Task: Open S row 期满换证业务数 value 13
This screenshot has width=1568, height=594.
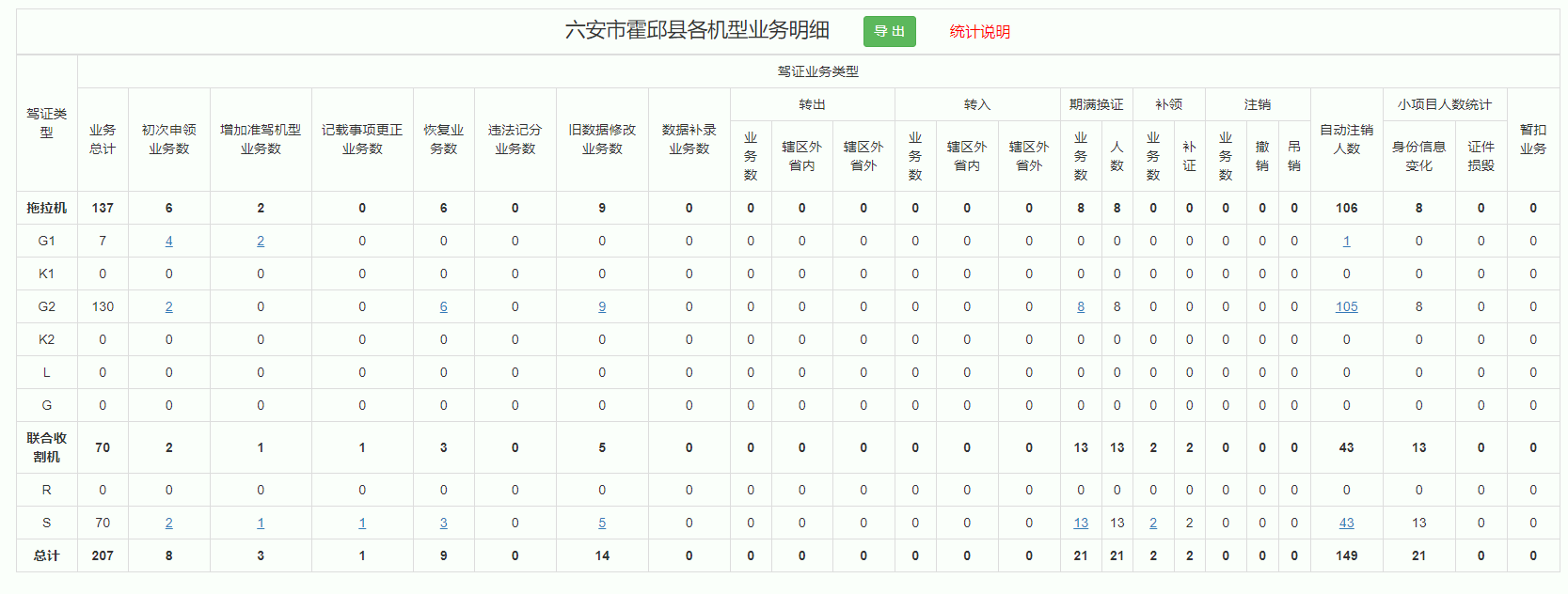Action: (x=1081, y=524)
